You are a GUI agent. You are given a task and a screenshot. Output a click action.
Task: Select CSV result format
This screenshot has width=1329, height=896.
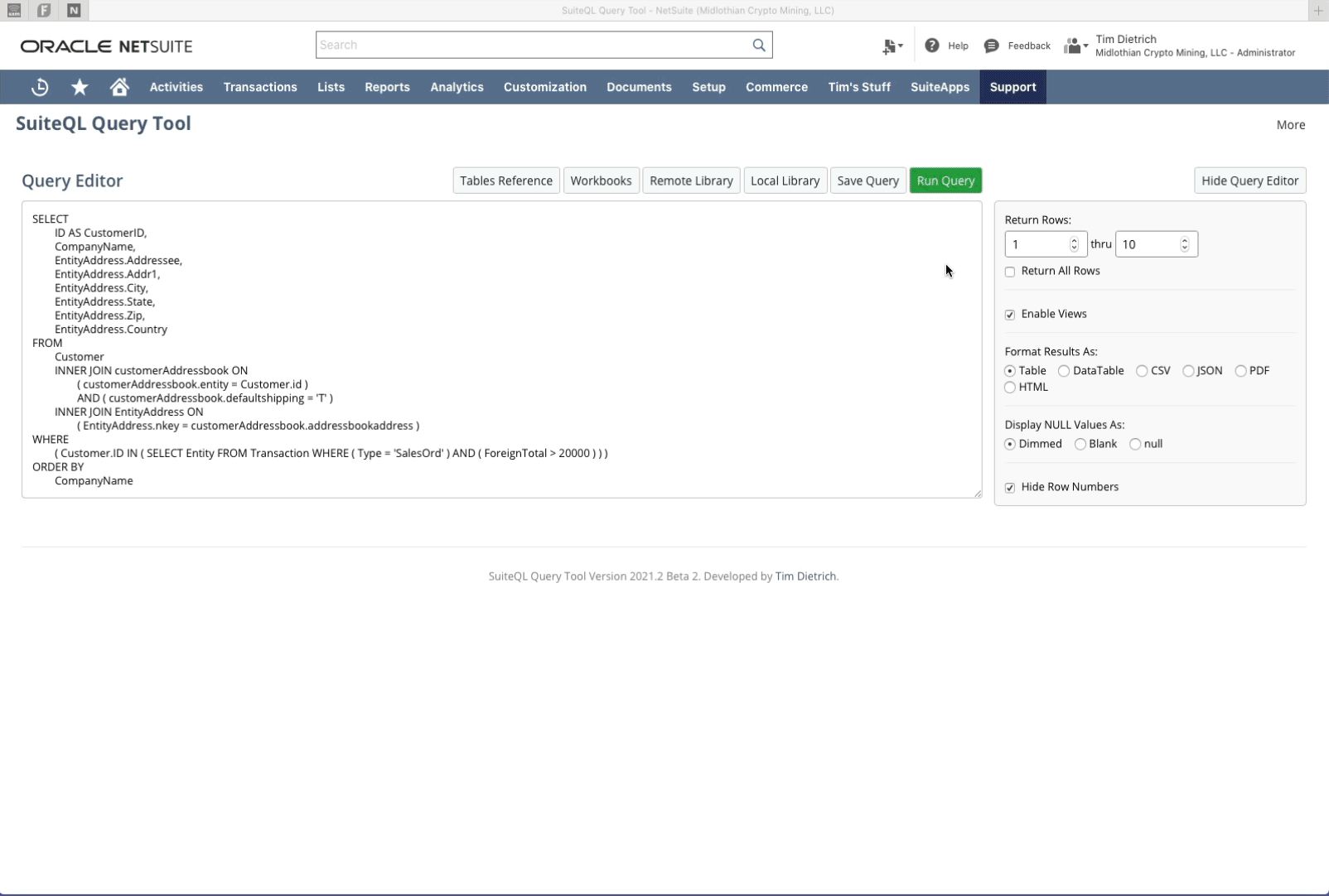pyautogui.click(x=1142, y=371)
